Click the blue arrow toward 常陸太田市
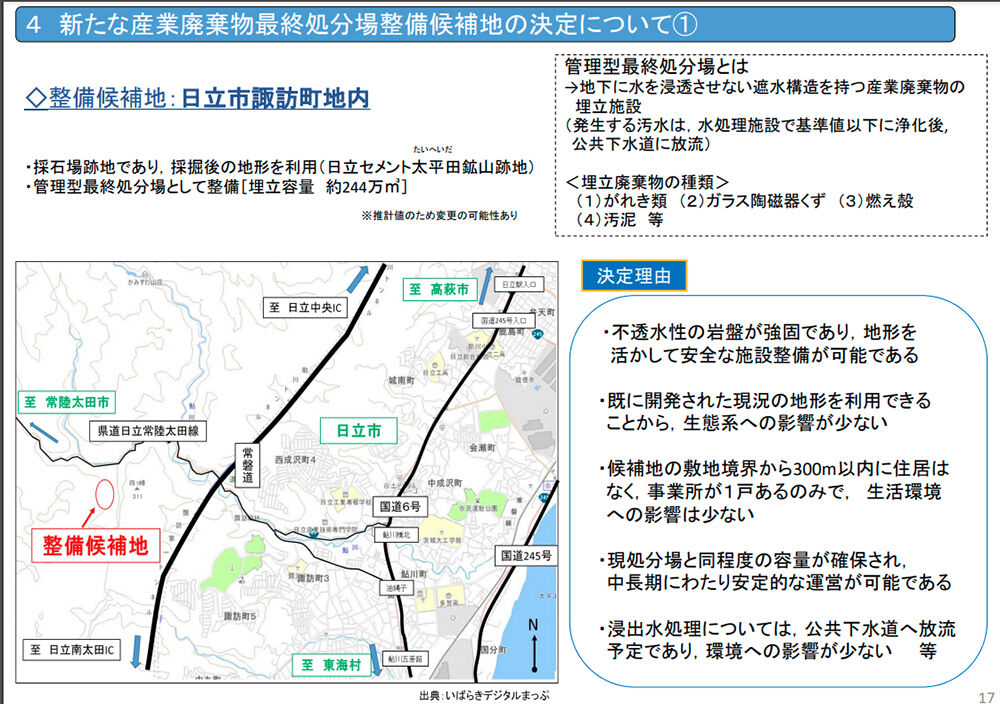The width and height of the screenshot is (1000, 704). [43, 432]
